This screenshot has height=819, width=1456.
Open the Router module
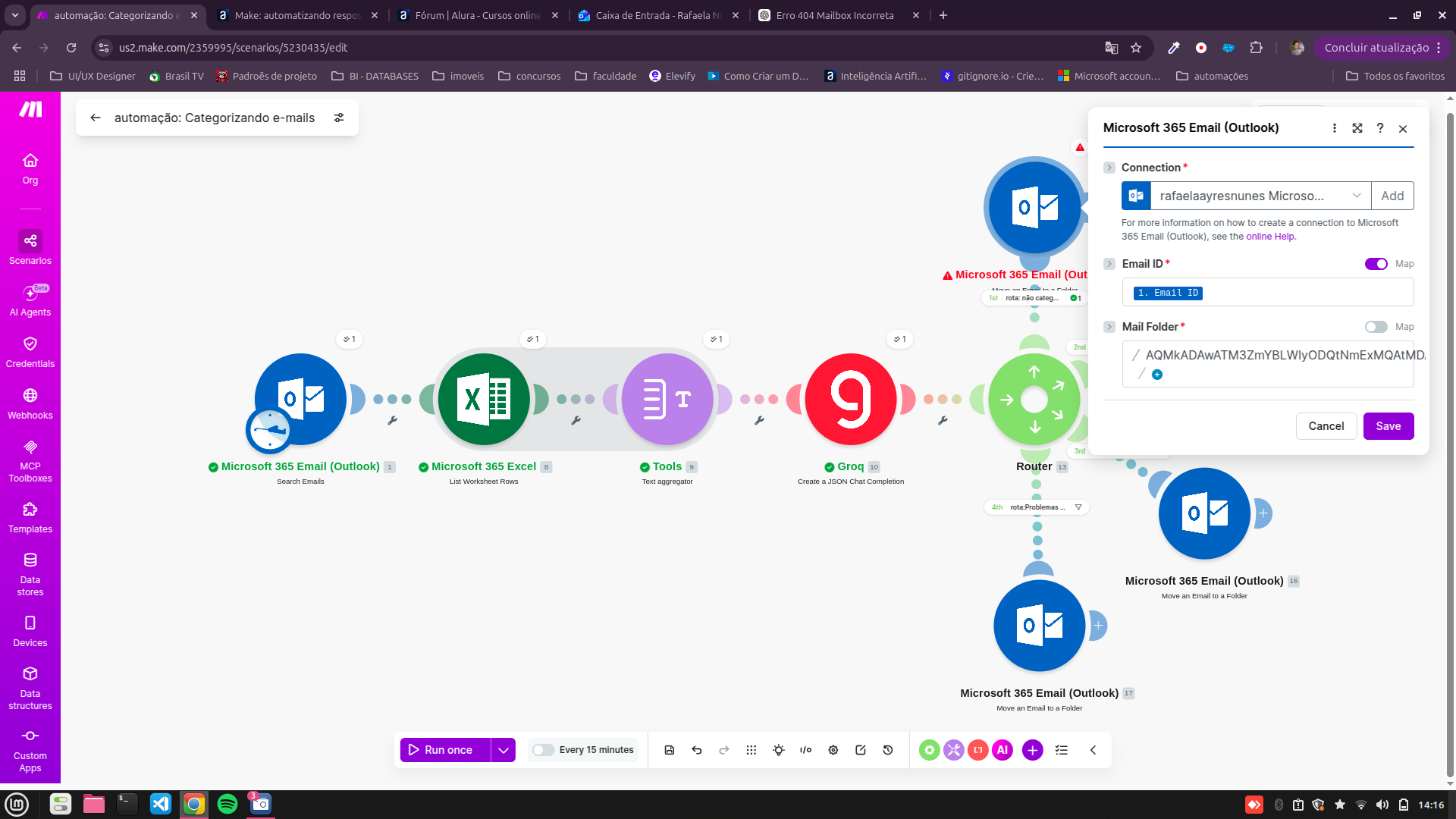coord(1034,400)
